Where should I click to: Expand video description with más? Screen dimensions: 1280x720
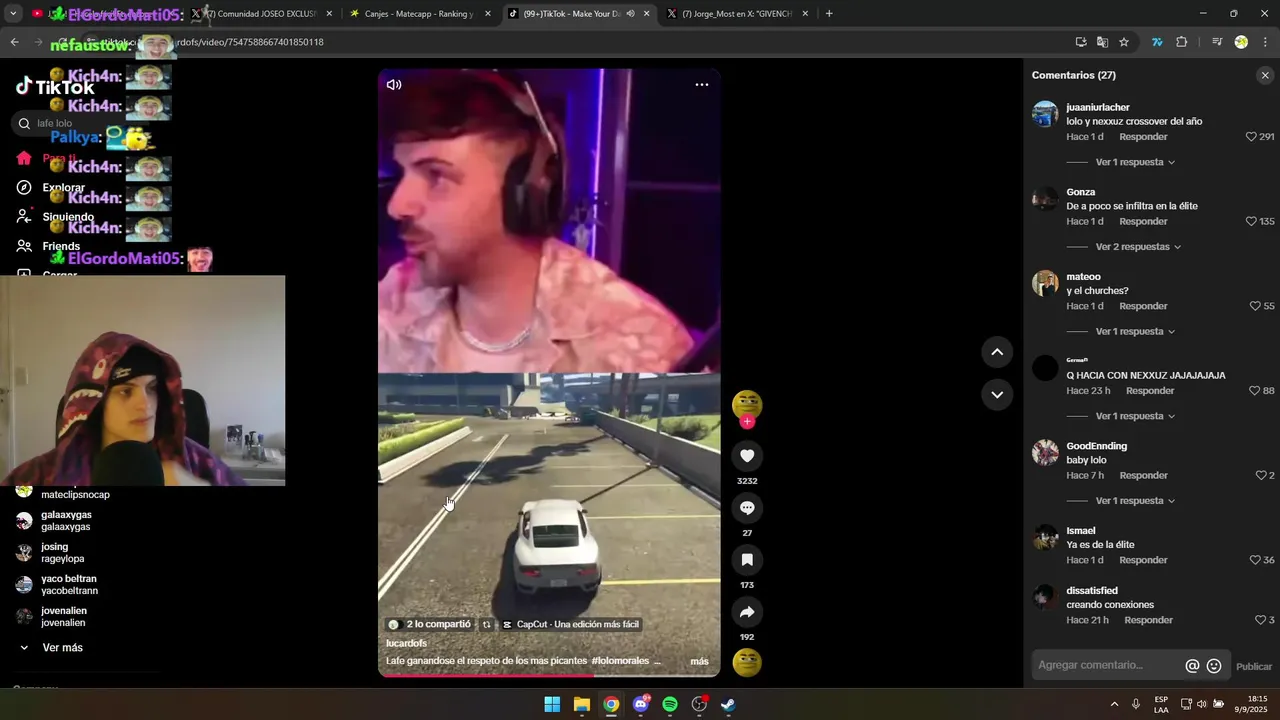tap(699, 661)
